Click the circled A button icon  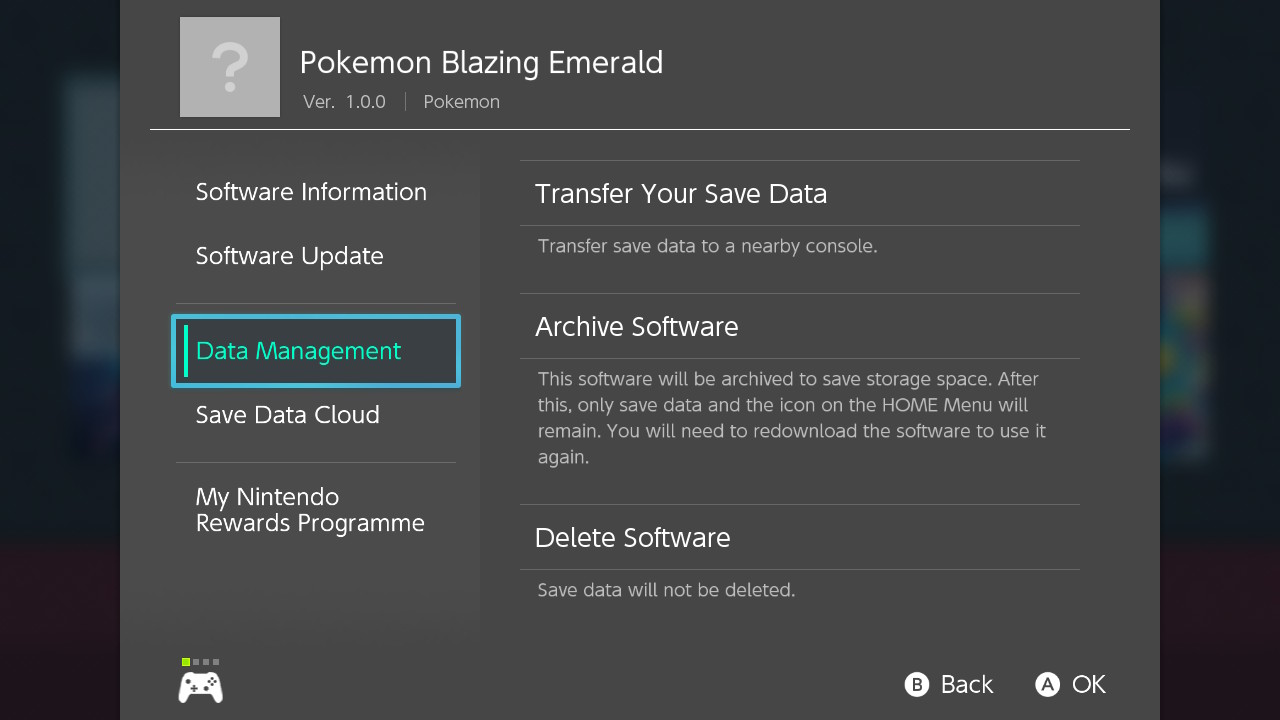click(1047, 684)
